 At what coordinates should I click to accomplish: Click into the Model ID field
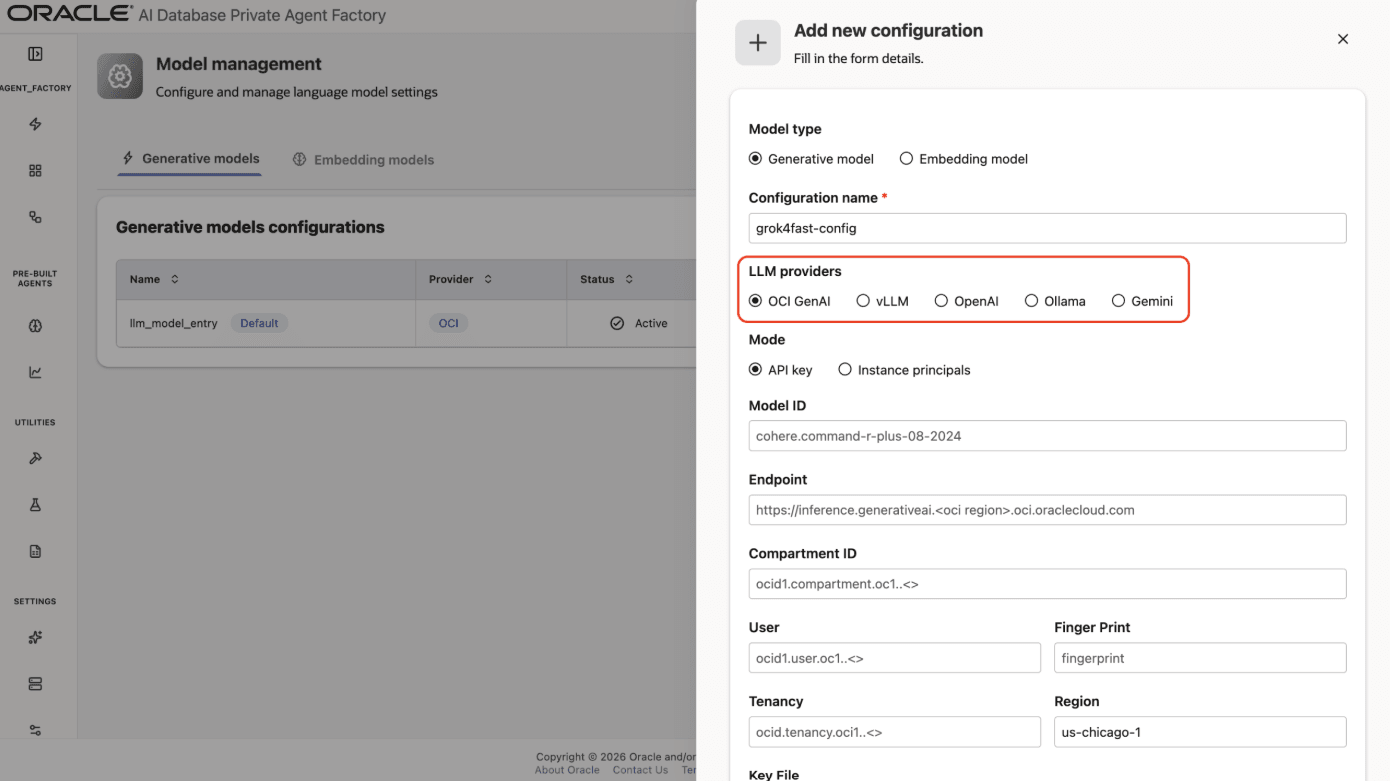click(x=1047, y=436)
